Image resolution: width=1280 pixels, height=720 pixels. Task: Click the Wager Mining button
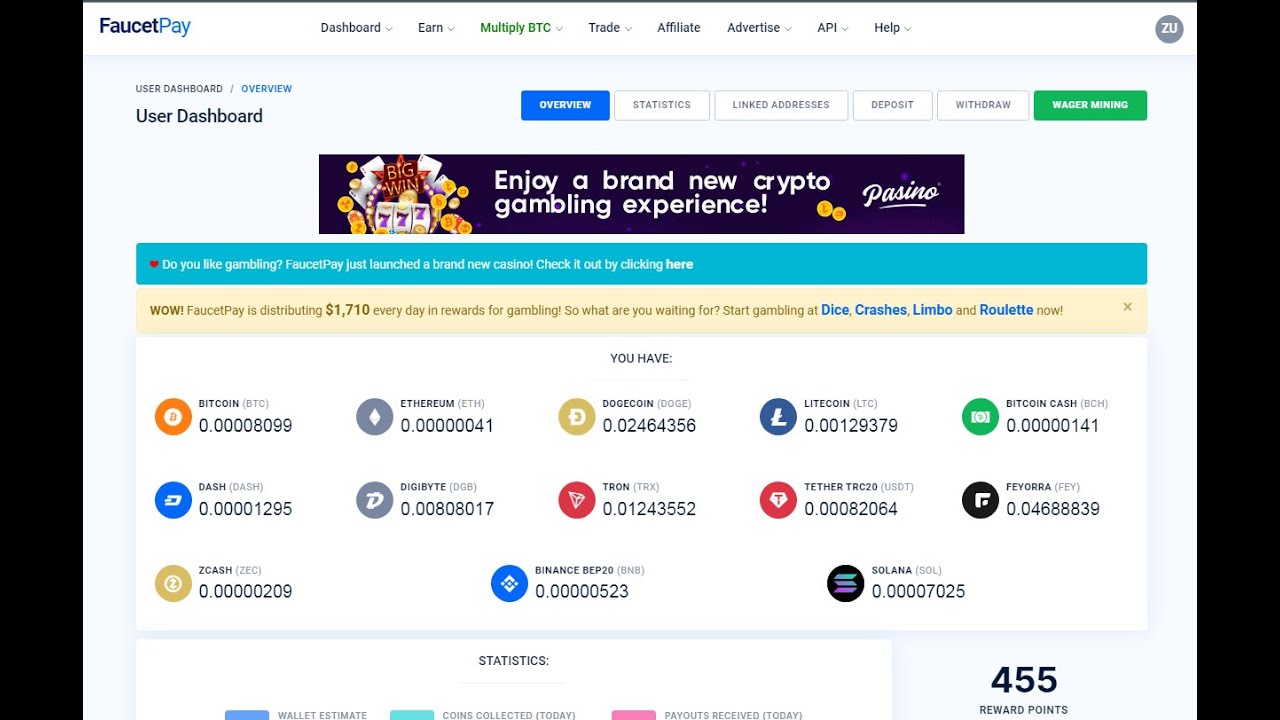point(1090,105)
